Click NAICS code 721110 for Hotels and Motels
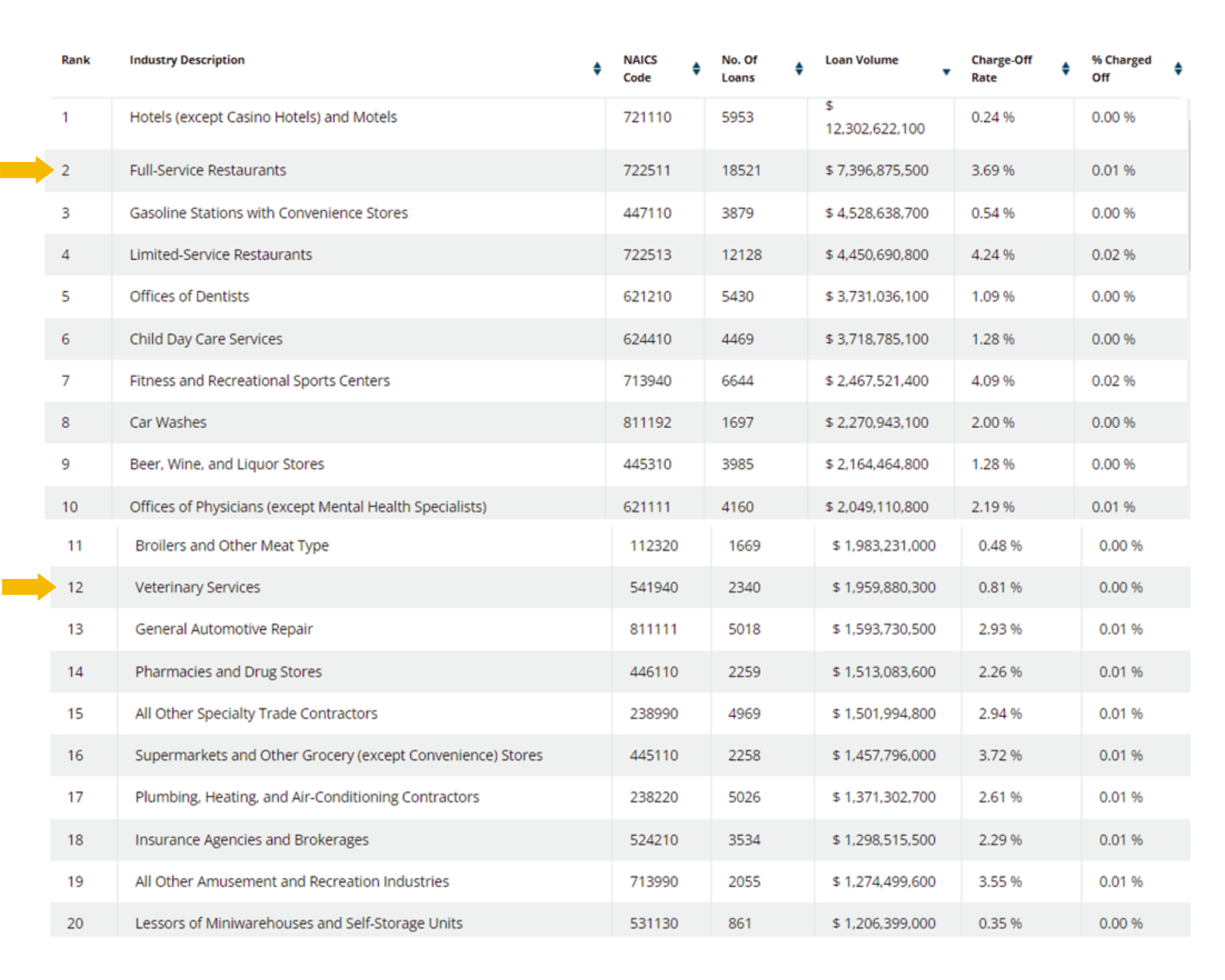This screenshot has width=1225, height=980. (x=649, y=117)
